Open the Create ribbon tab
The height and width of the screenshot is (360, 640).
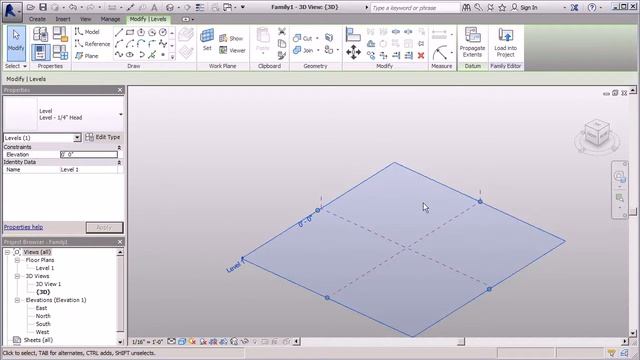point(37,19)
